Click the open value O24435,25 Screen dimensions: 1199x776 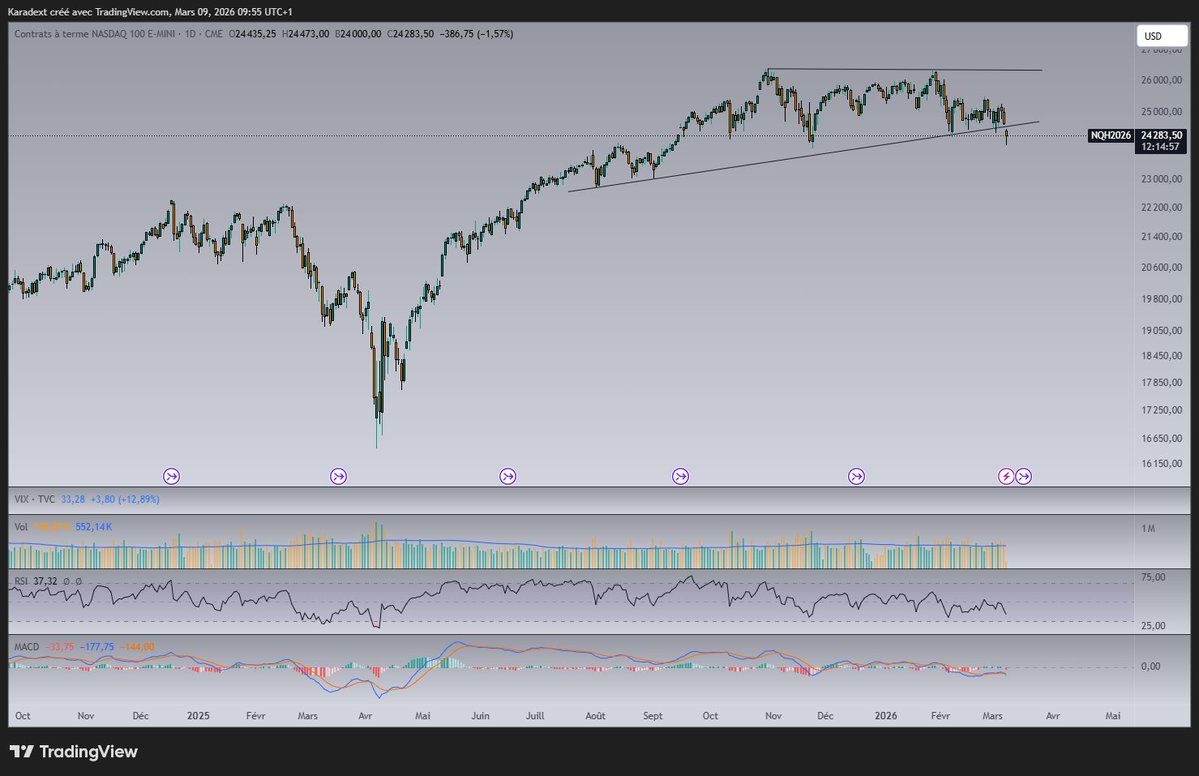tap(252, 34)
